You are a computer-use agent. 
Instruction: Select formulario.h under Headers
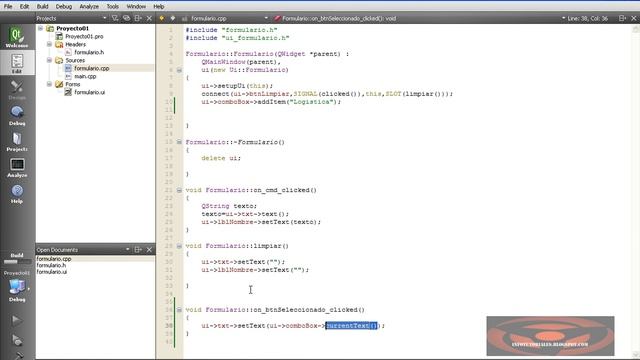tap(89, 52)
